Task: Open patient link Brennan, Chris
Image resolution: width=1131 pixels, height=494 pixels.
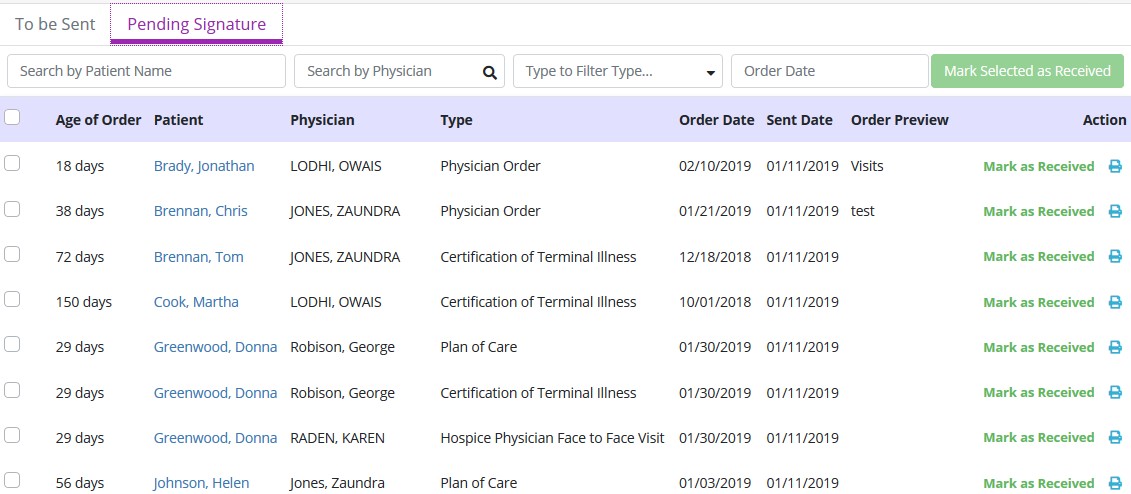Action: 200,212
